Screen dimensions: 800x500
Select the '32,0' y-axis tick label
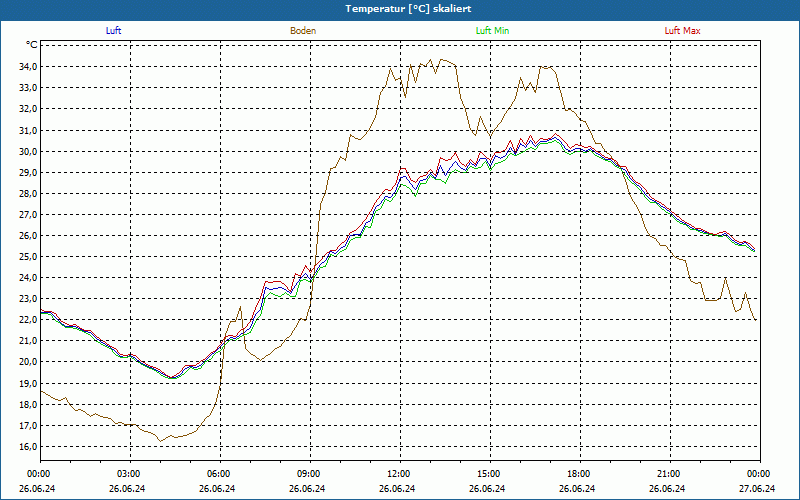[x=28, y=109]
